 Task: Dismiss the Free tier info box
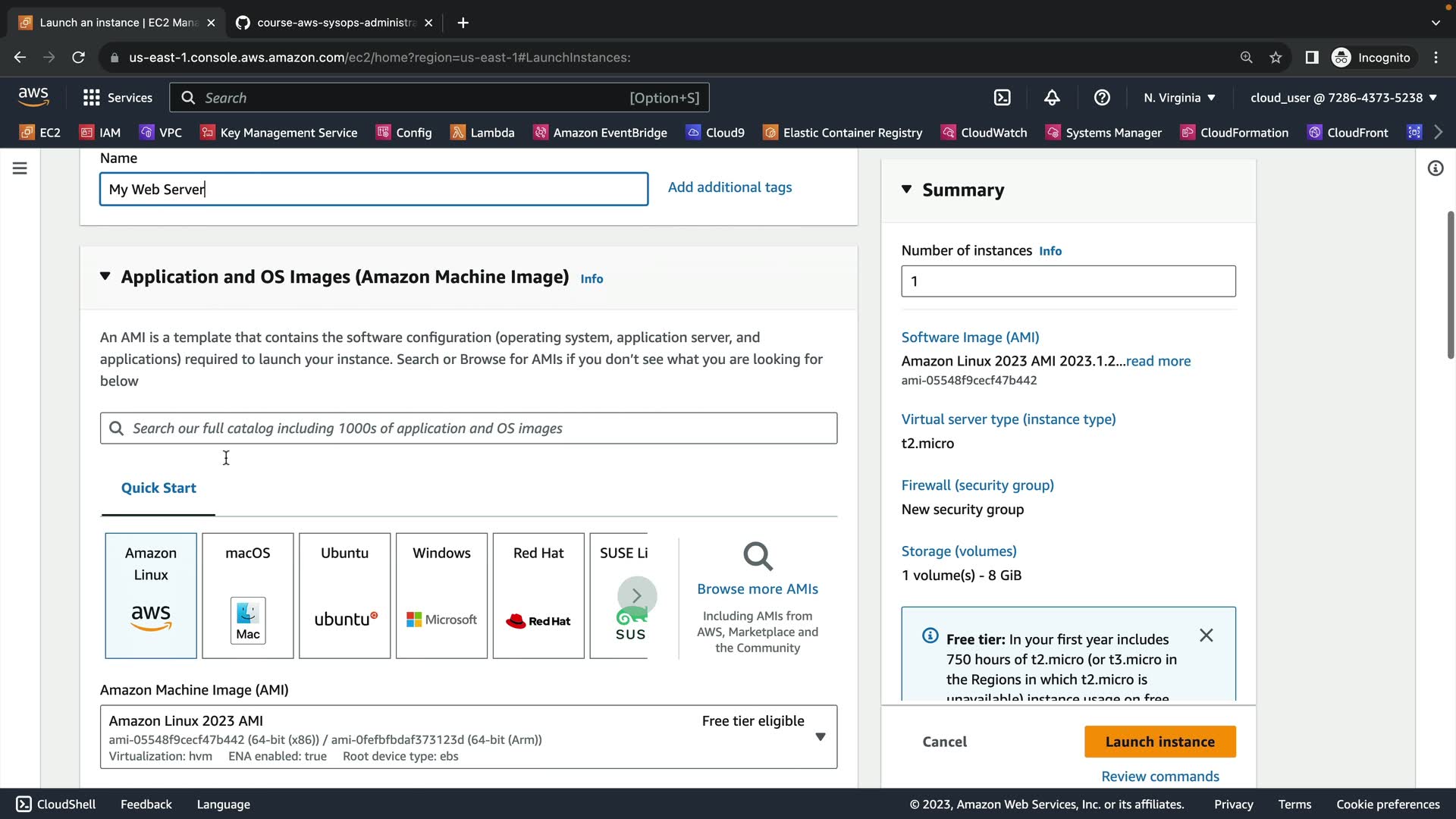point(1206,635)
